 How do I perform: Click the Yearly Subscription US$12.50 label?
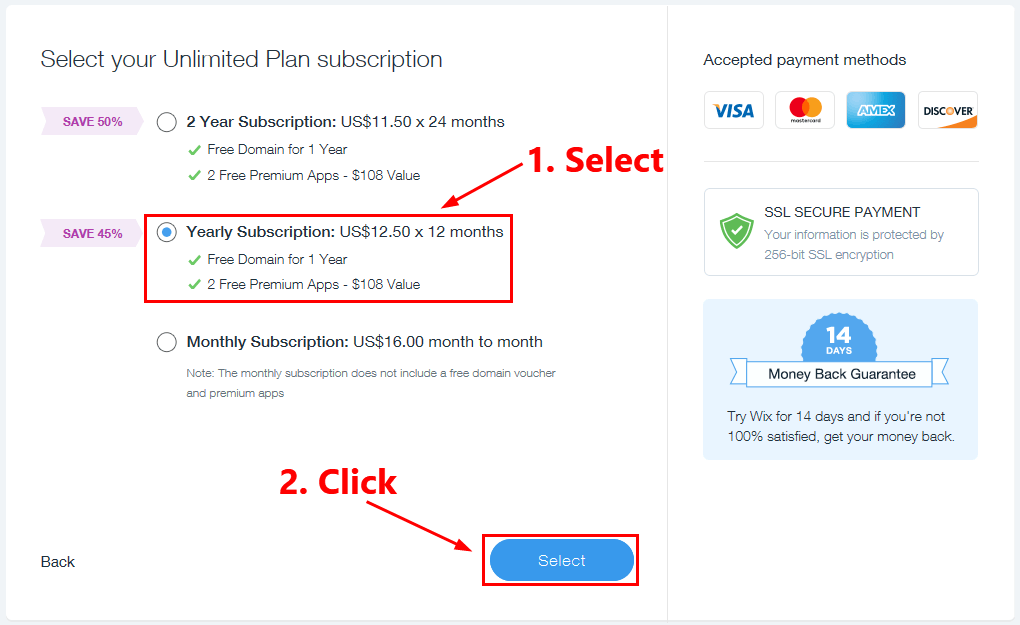pos(345,232)
